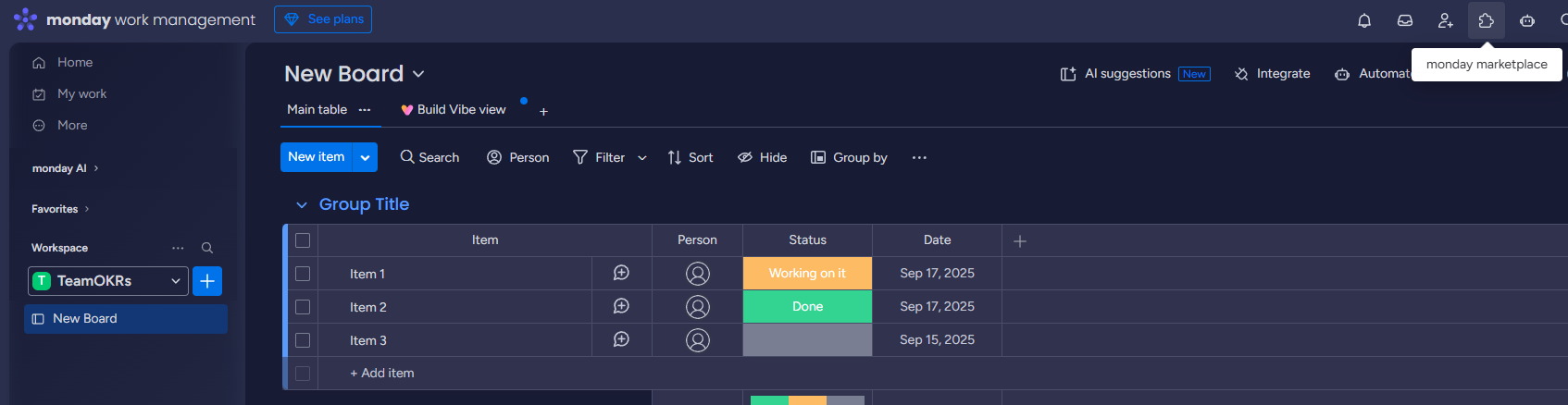Expand Favorites section

(x=61, y=209)
